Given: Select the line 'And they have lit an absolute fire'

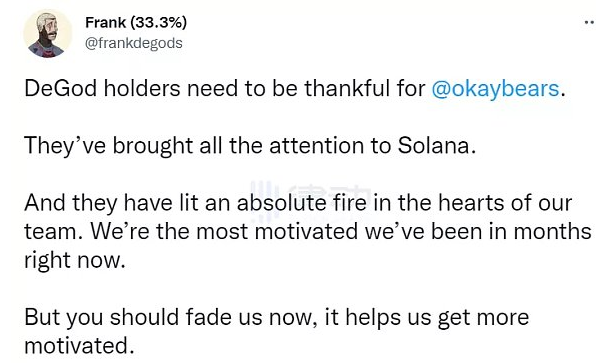Looking at the screenshot, I should click(x=298, y=203).
